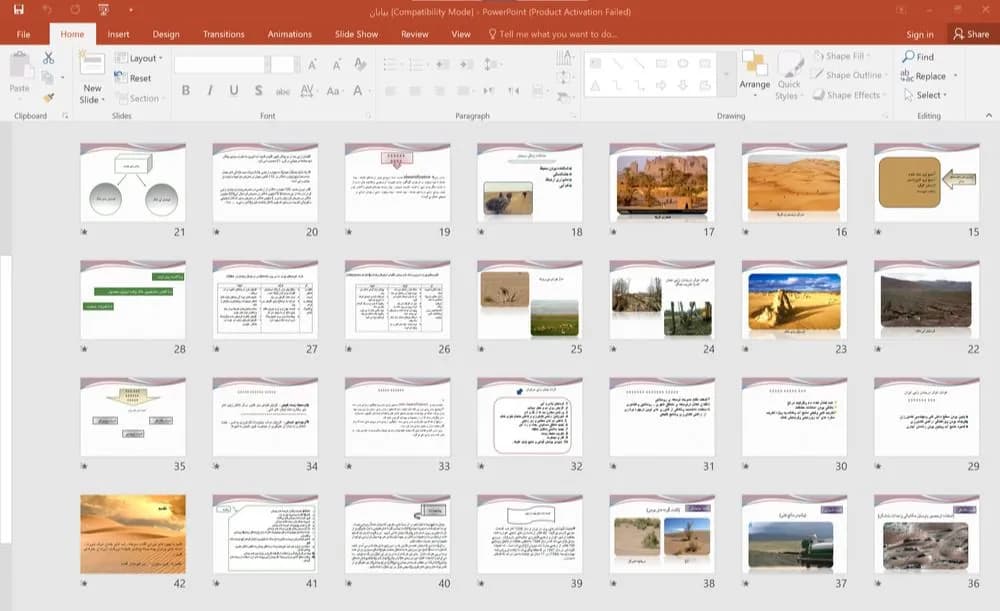This screenshot has height=611, width=1000.
Task: Save the presentation from the quick access toolbar
Action: [18, 10]
